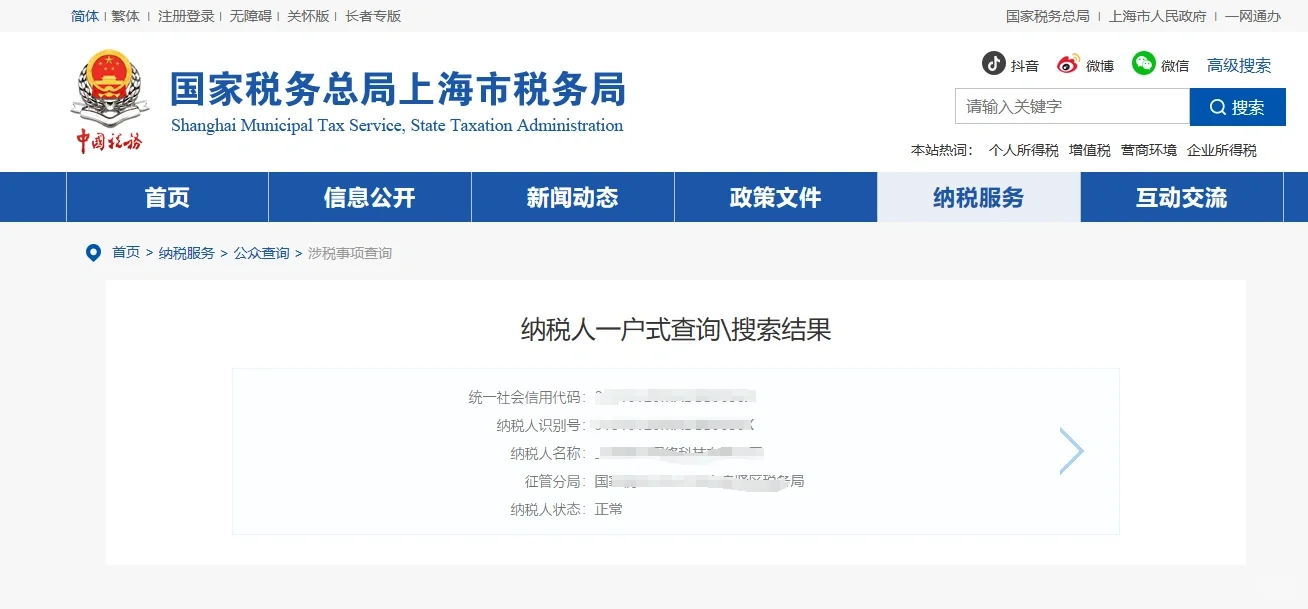
Task: Open 高级搜索 advanced search
Action: click(1239, 65)
